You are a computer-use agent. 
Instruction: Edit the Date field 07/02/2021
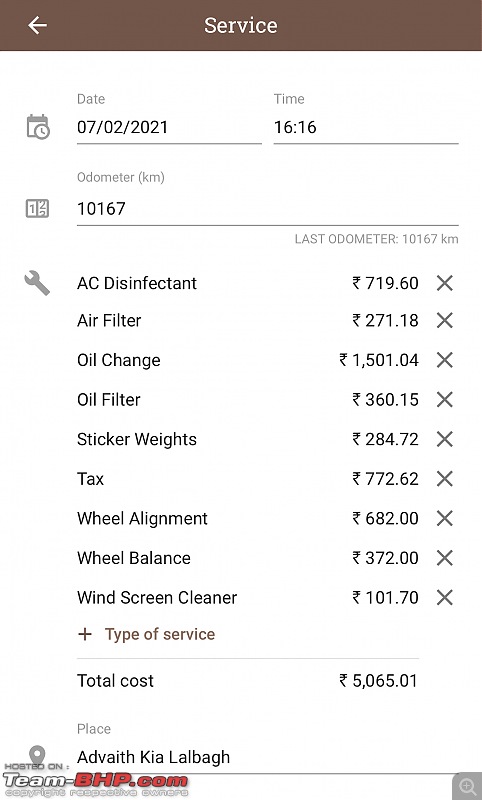coord(169,127)
